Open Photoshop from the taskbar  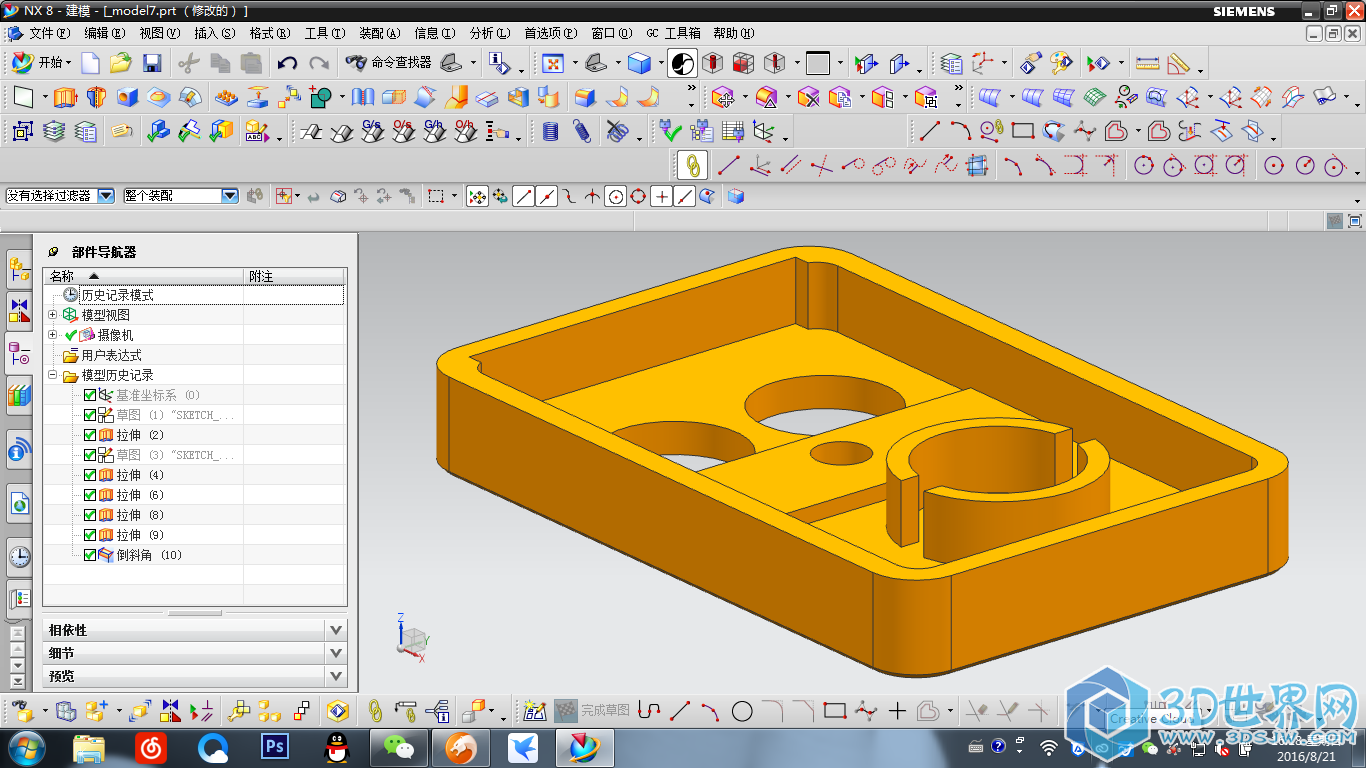pos(274,746)
